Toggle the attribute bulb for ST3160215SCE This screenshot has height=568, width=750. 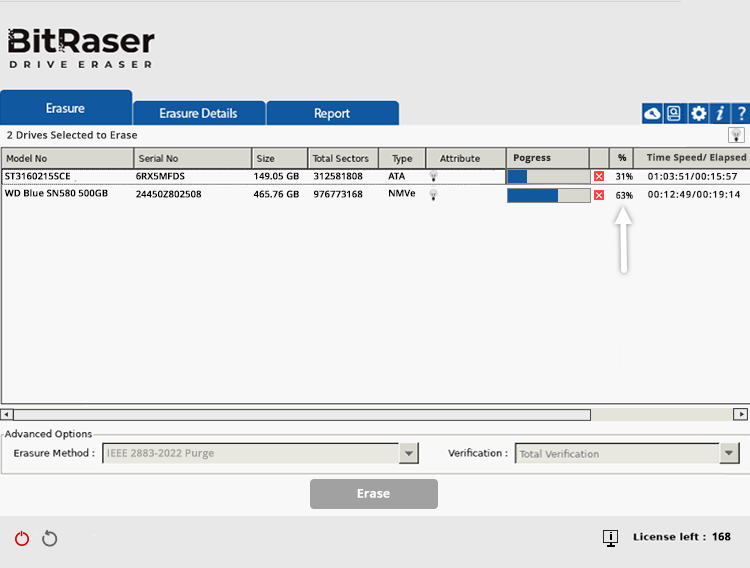434,177
